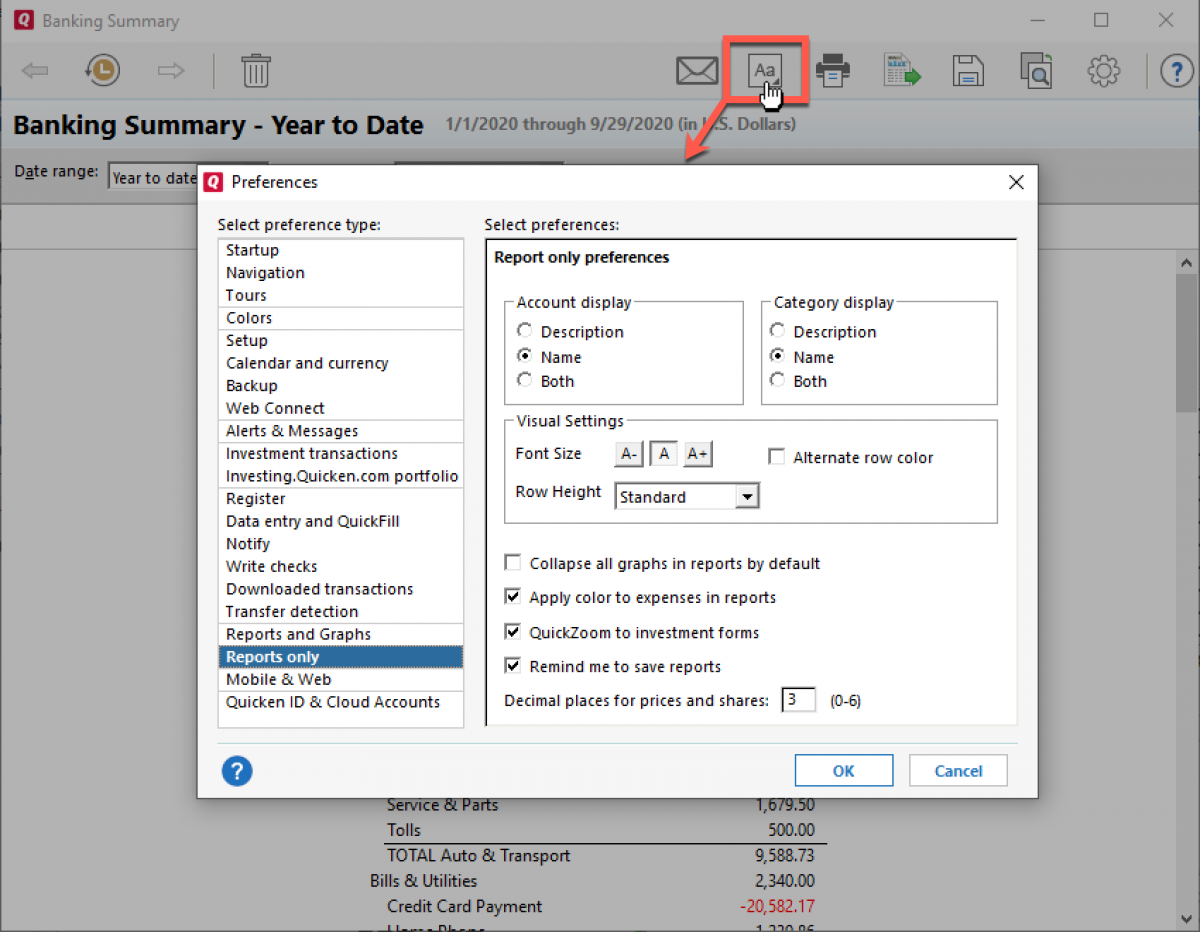The image size is (1200, 932).
Task: Open report customize gear icon
Action: (1103, 71)
